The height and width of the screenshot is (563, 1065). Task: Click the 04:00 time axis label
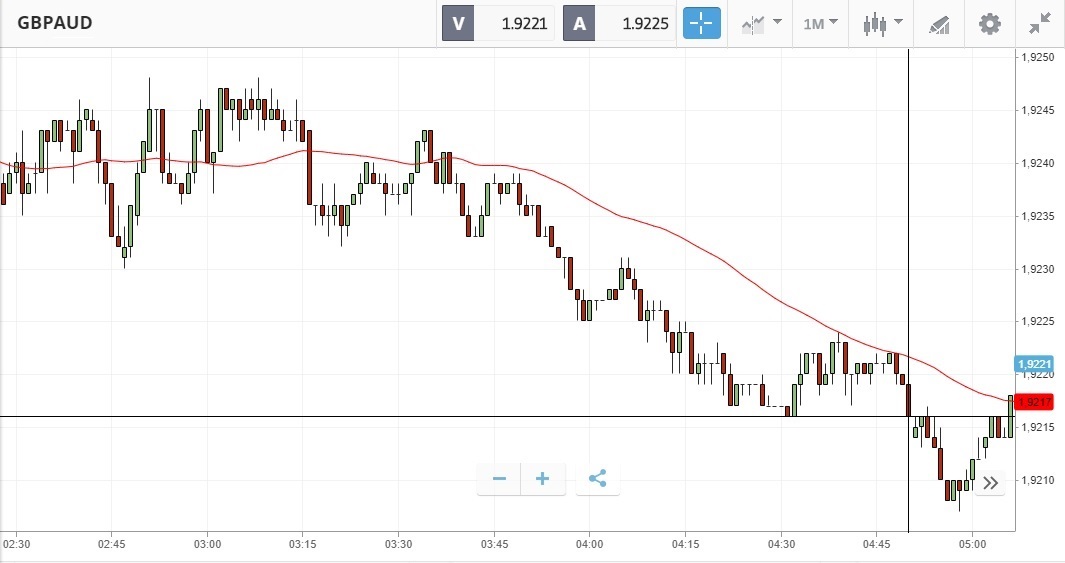click(589, 544)
